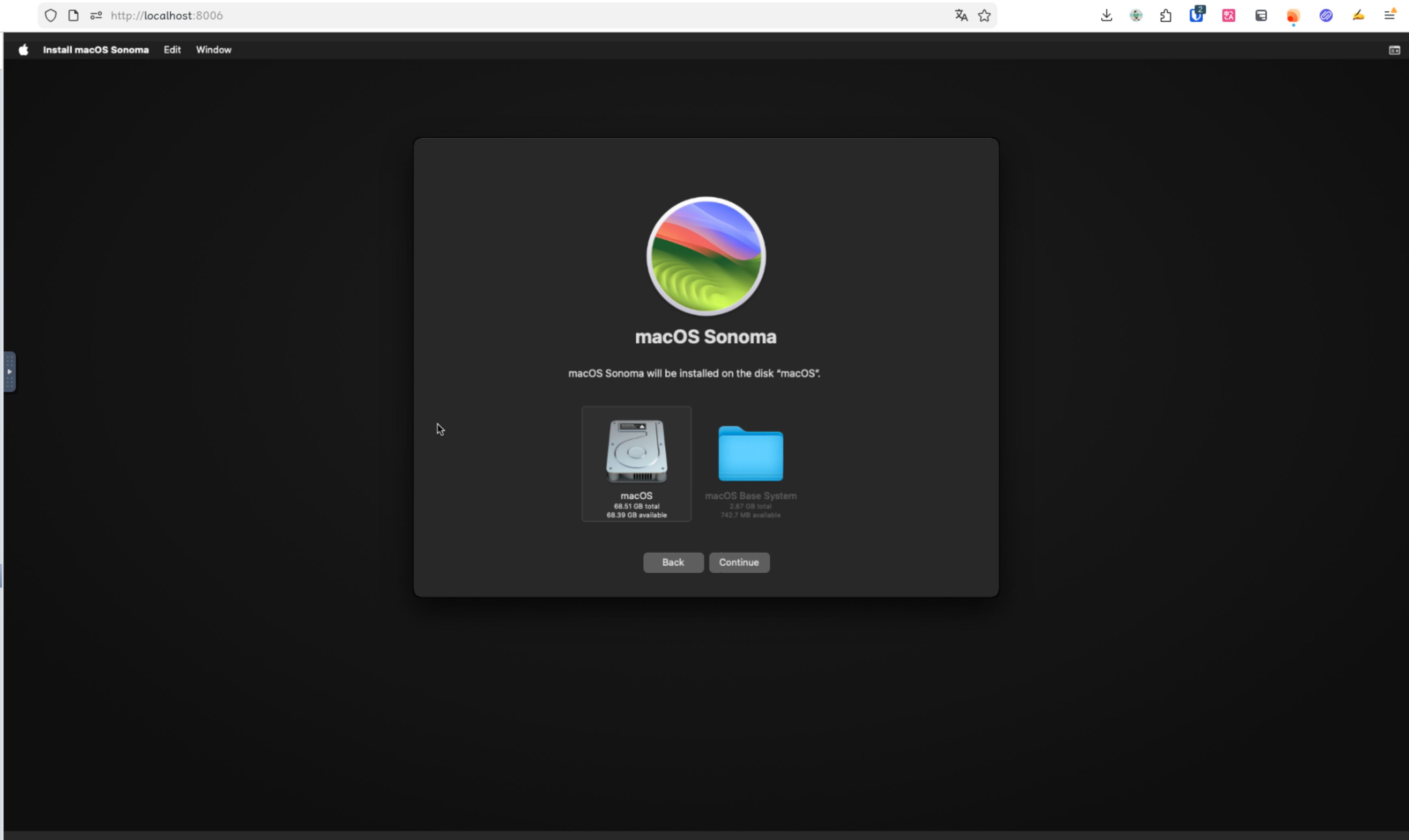The height and width of the screenshot is (840, 1409).
Task: Open the Bitwarden shield extension
Action: click(1196, 16)
